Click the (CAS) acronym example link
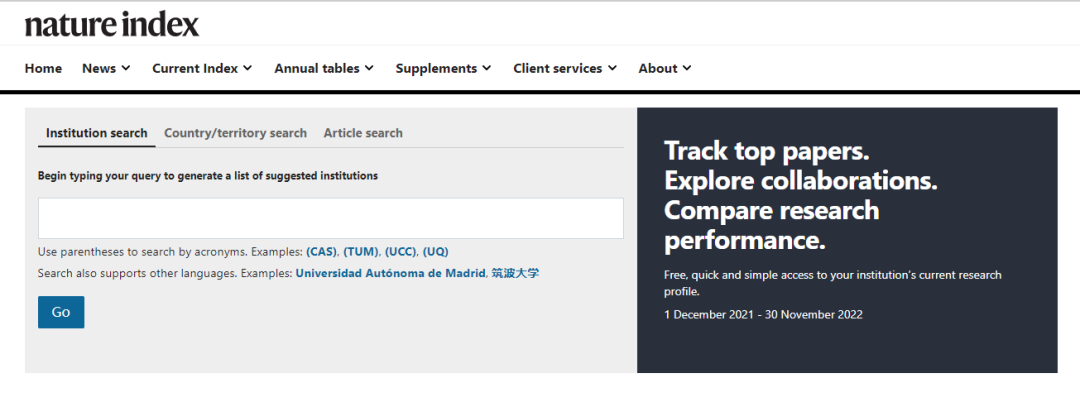Viewport: 1080px width, 402px height. click(322, 251)
